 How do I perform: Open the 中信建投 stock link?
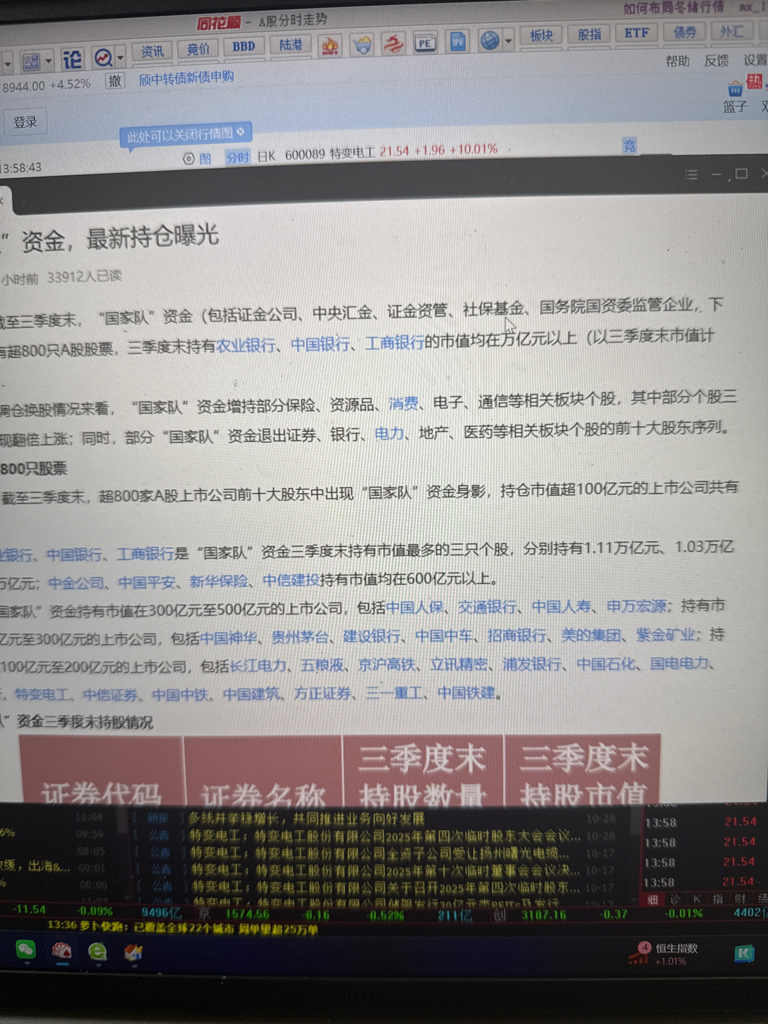291,580
